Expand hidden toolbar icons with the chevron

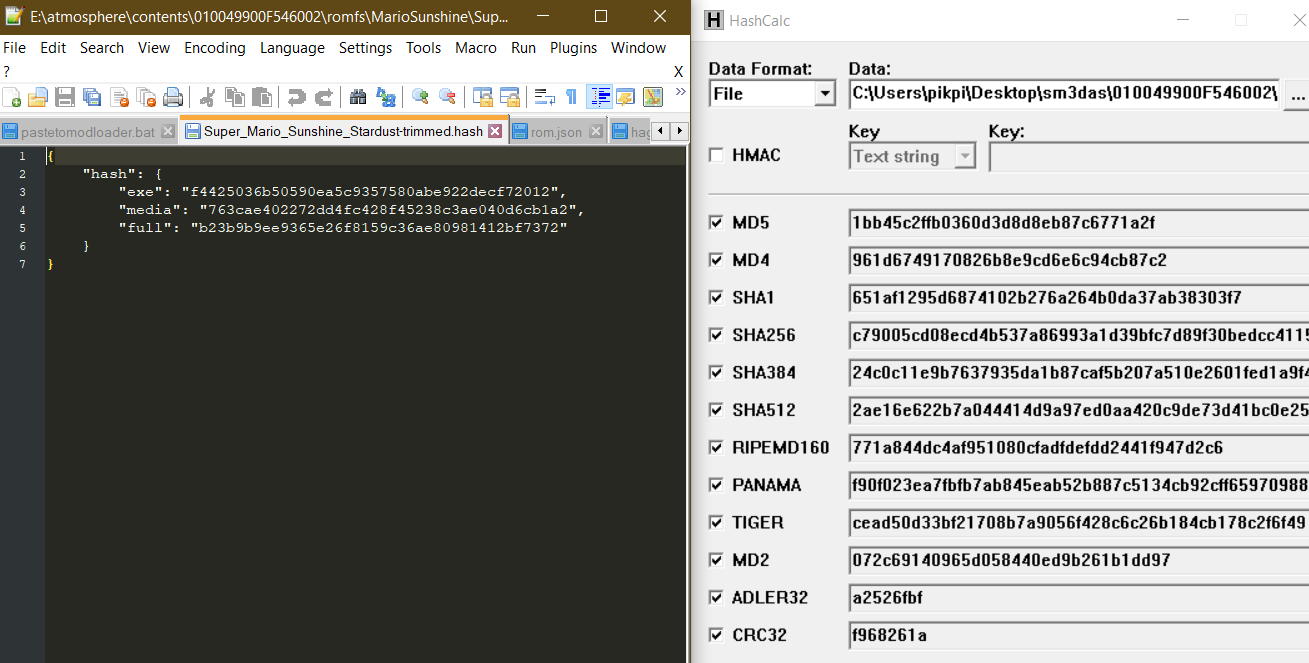[x=681, y=92]
